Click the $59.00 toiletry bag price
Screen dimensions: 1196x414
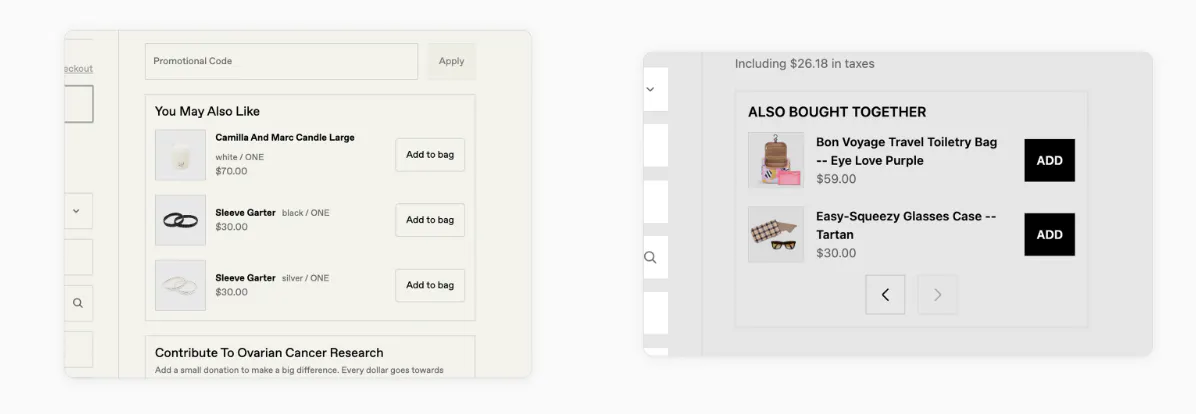(836, 179)
